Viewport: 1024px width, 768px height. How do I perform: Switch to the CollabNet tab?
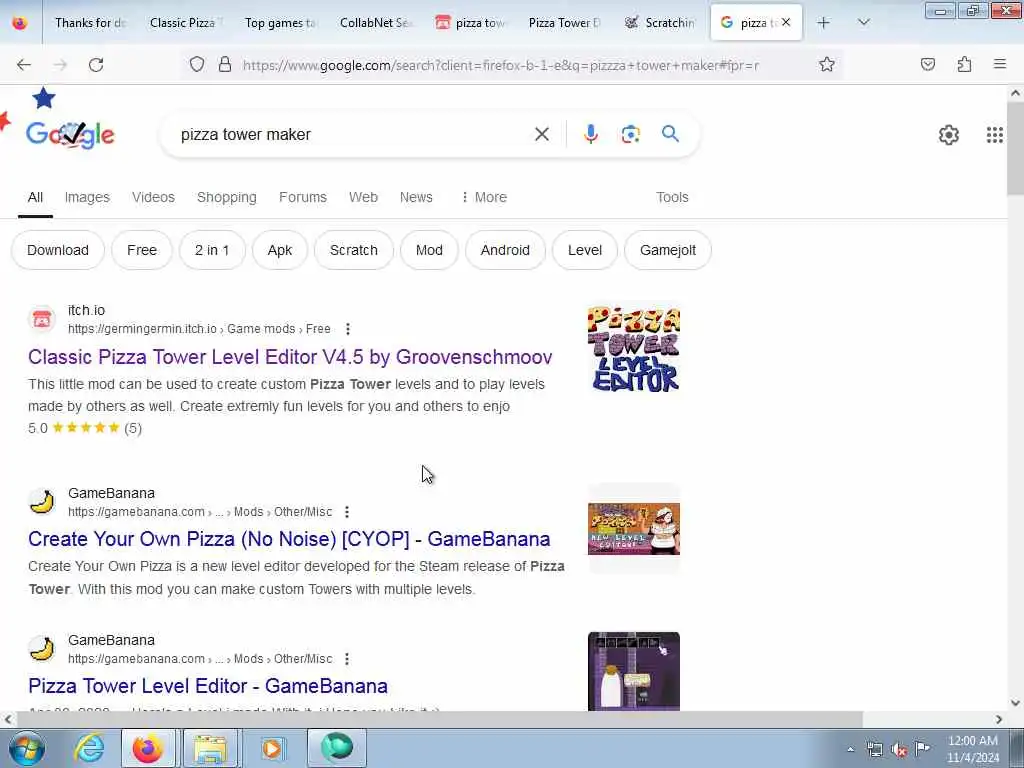click(376, 23)
